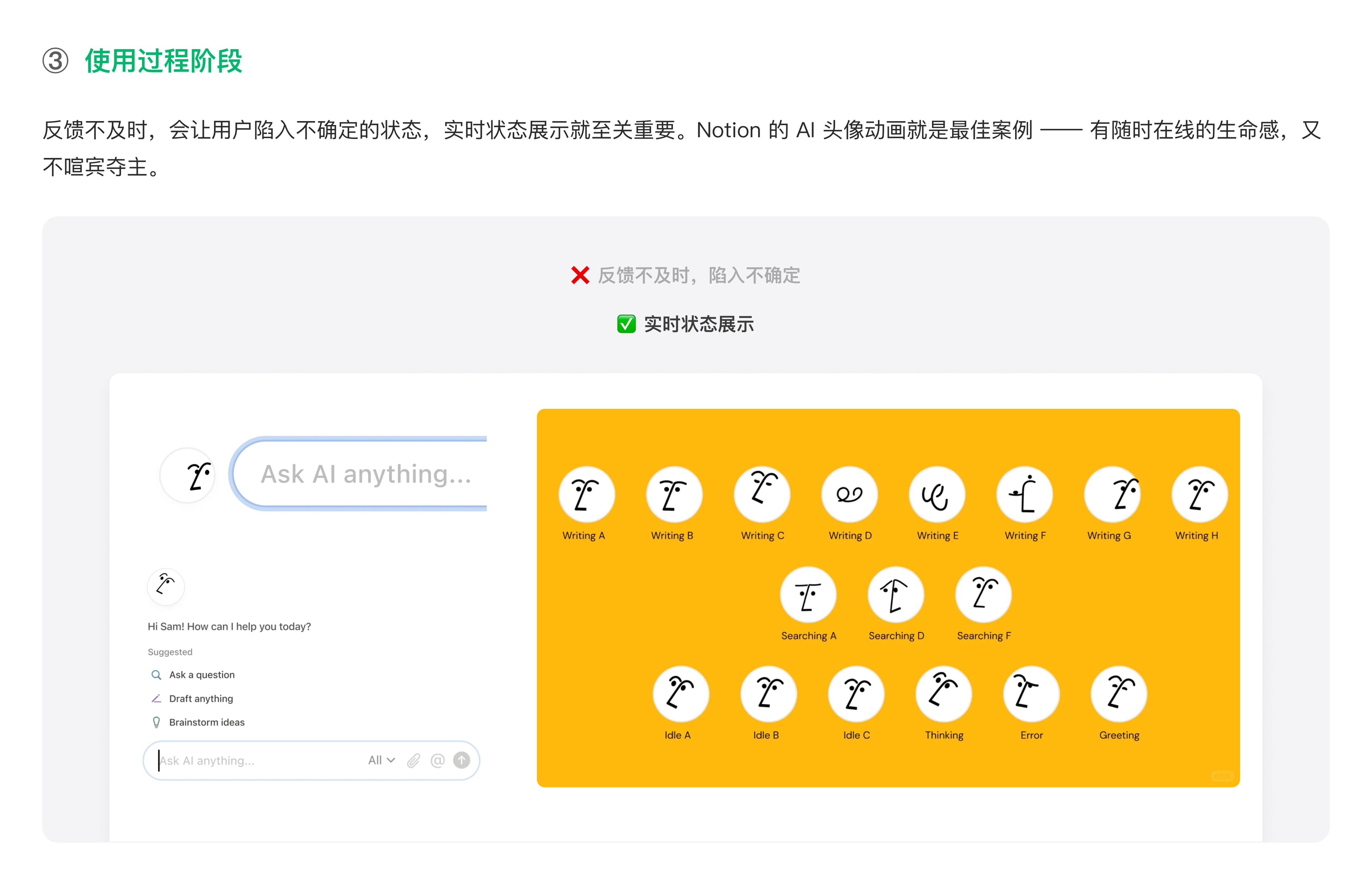The width and height of the screenshot is (1372, 885).
Task: Open the All scope dropdown
Action: 381,760
